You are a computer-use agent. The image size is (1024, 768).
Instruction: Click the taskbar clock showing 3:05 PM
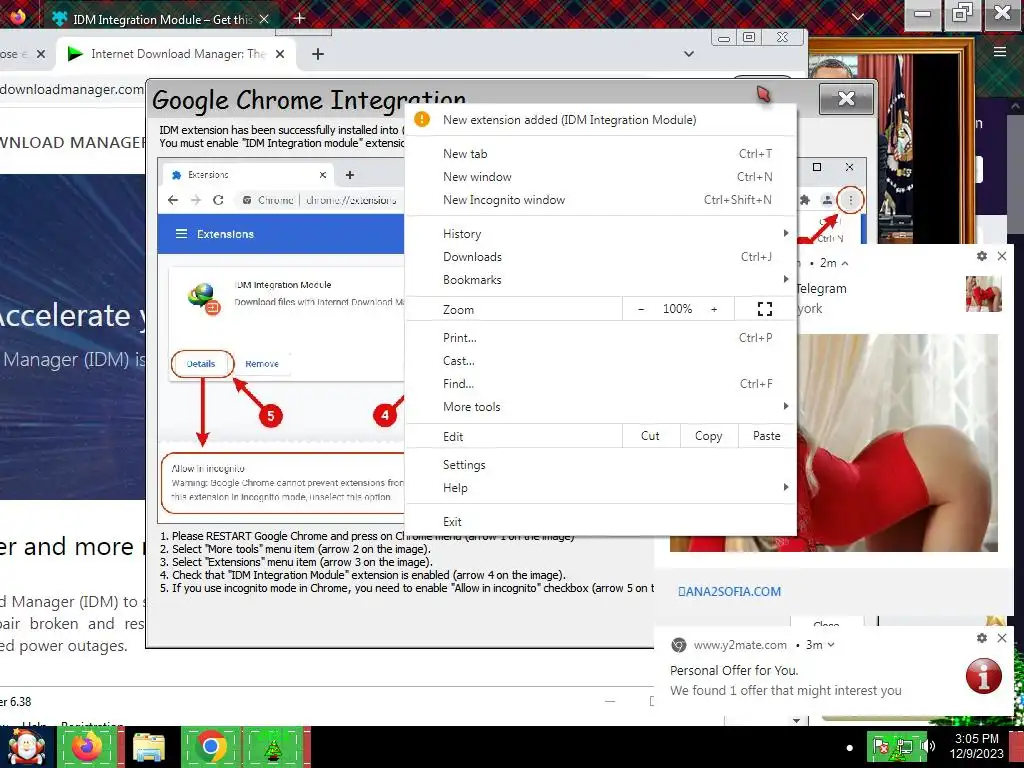coord(976,746)
